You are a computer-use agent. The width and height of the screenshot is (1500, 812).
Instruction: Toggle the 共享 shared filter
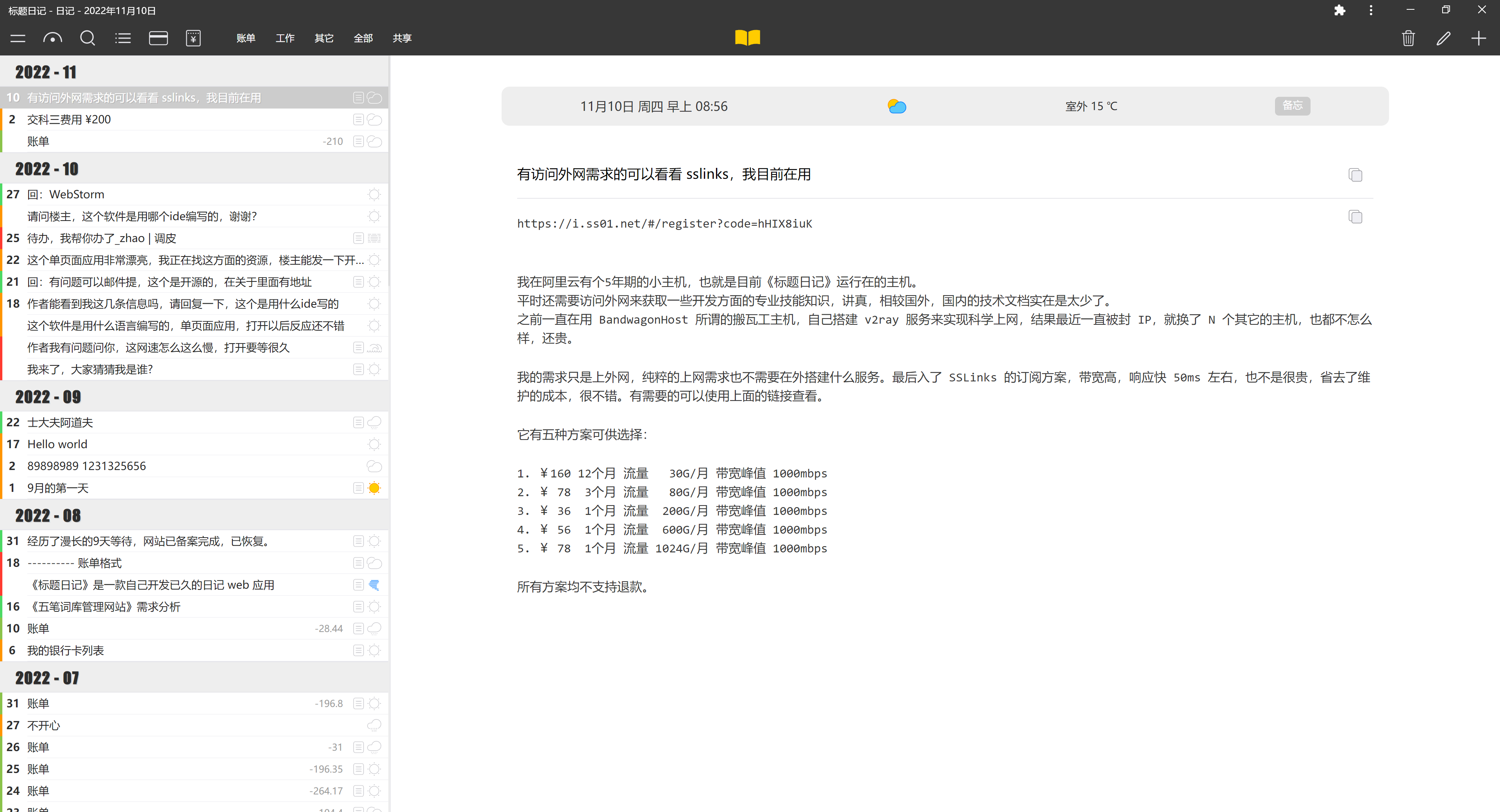pyautogui.click(x=402, y=38)
